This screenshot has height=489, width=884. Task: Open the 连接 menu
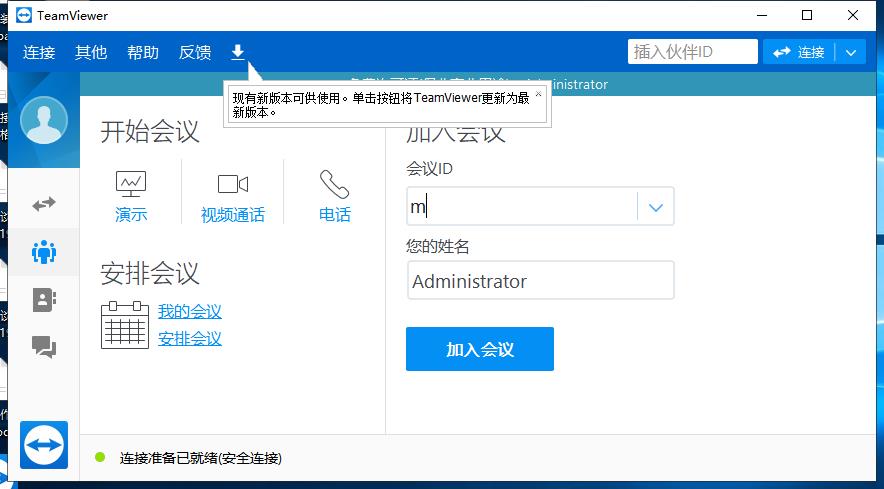click(x=39, y=52)
